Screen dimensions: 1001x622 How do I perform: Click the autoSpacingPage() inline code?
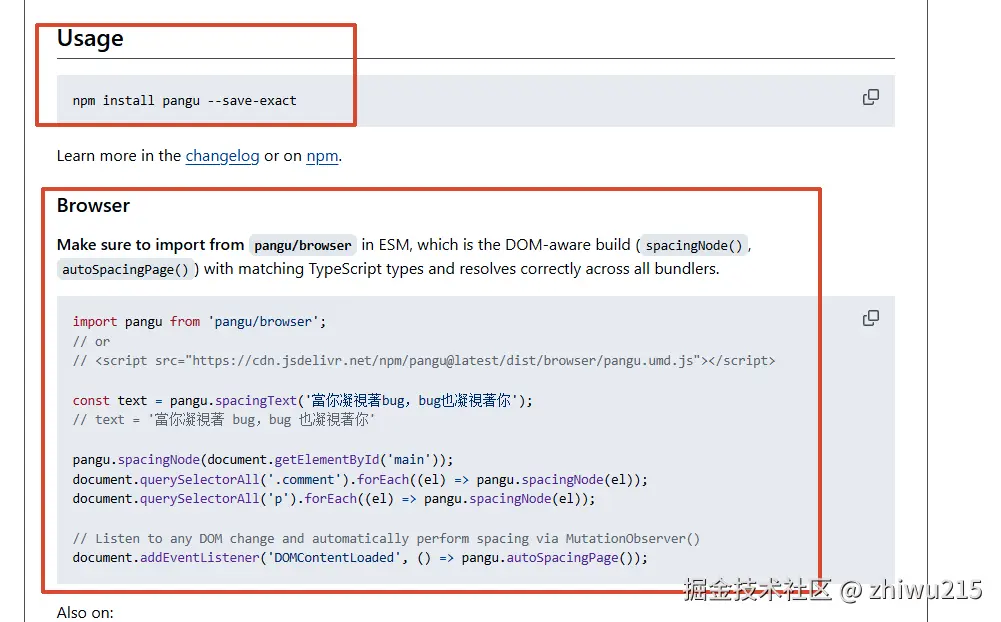point(126,269)
